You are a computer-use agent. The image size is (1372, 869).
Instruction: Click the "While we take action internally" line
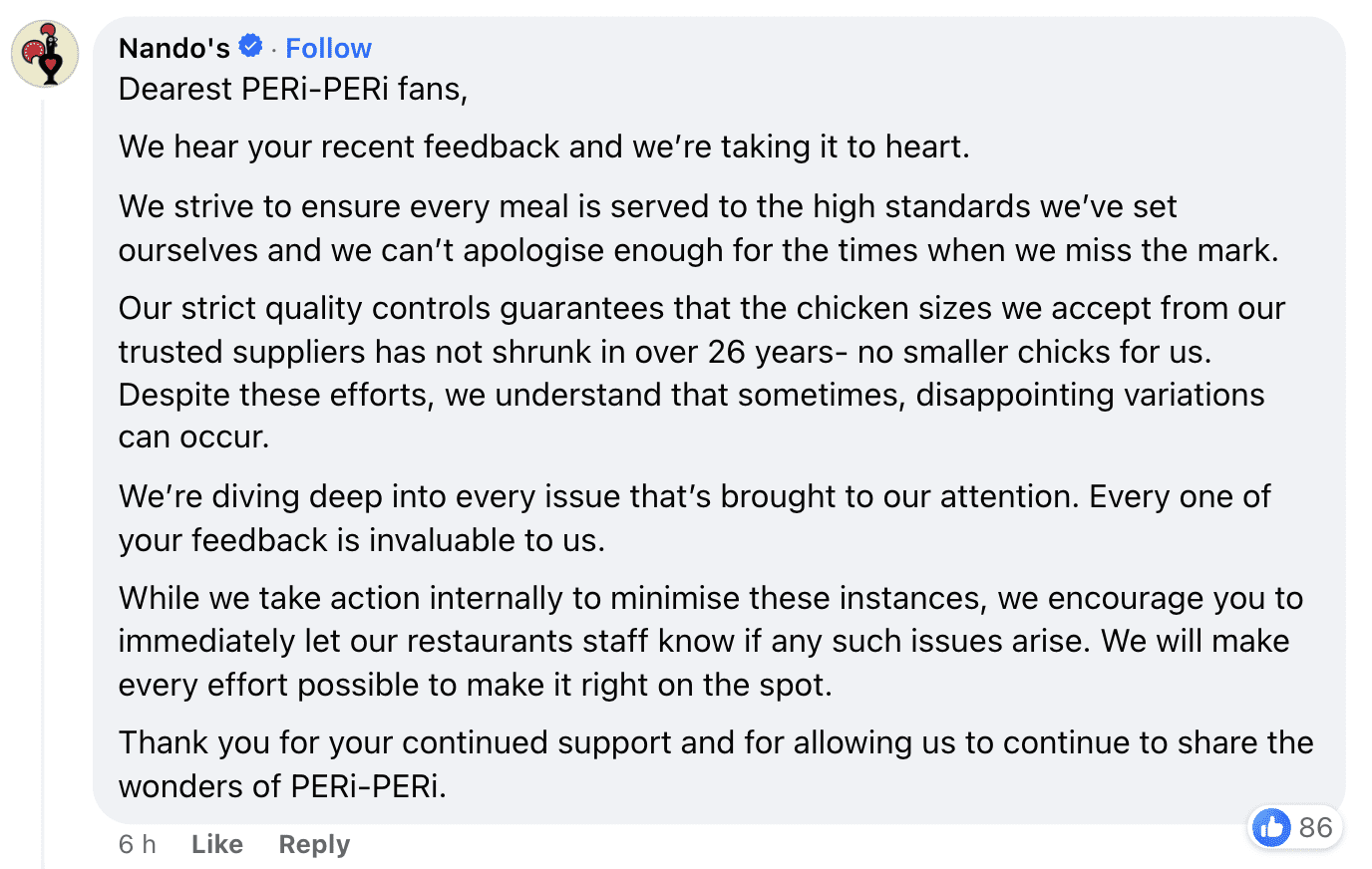point(710,598)
